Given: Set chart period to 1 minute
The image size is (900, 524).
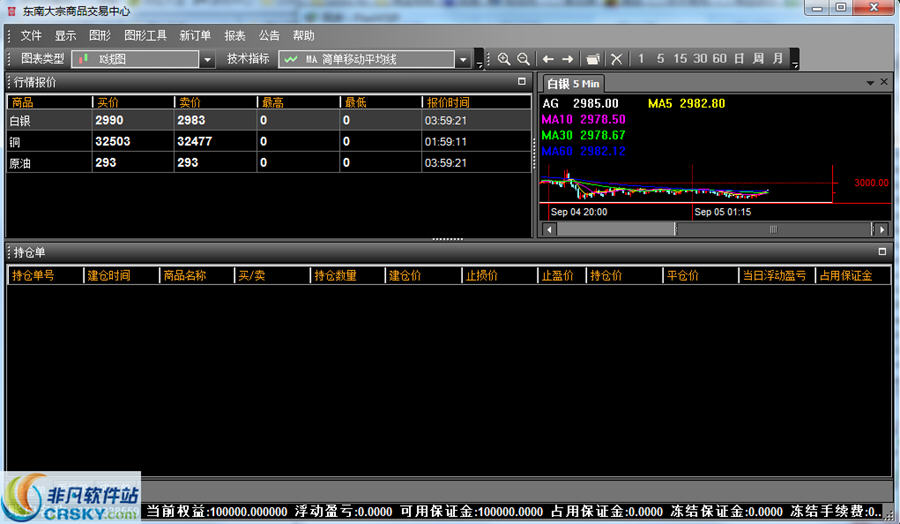Looking at the screenshot, I should pyautogui.click(x=641, y=59).
